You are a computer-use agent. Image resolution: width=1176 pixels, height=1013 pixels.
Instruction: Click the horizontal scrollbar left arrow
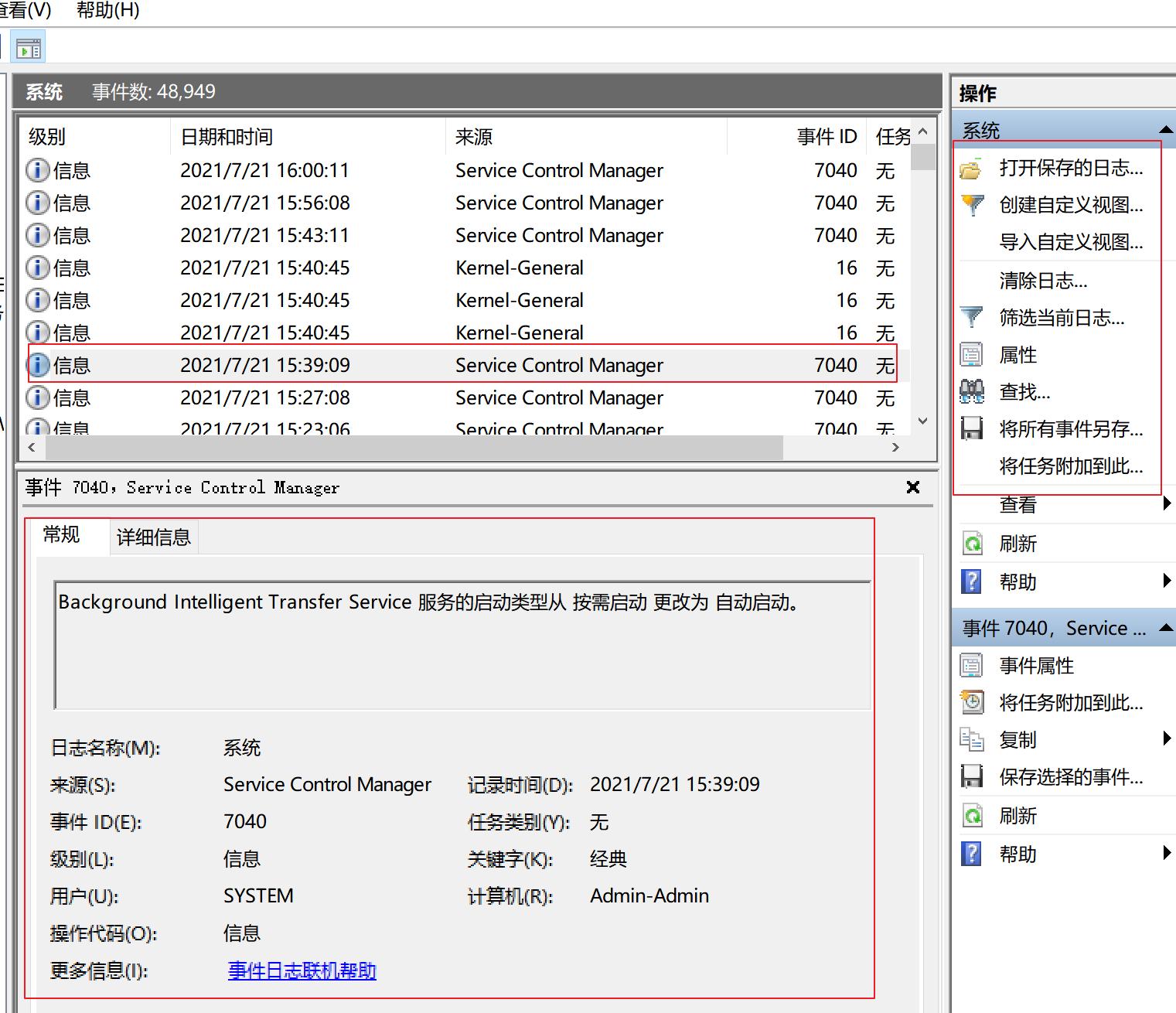click(32, 447)
